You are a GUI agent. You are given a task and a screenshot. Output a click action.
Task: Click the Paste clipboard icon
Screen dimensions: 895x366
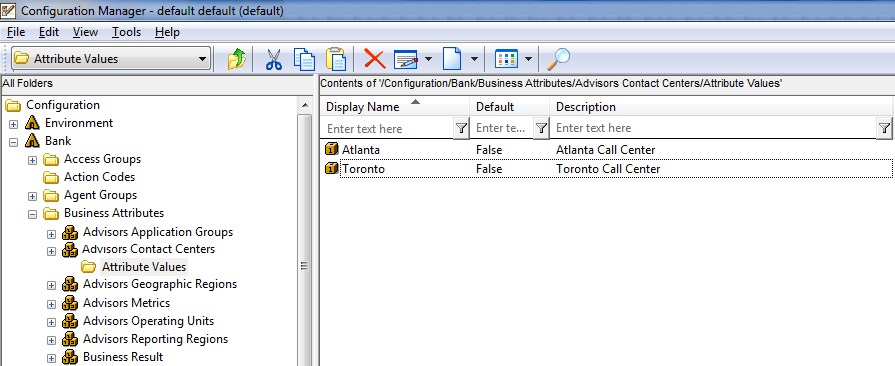tap(336, 59)
